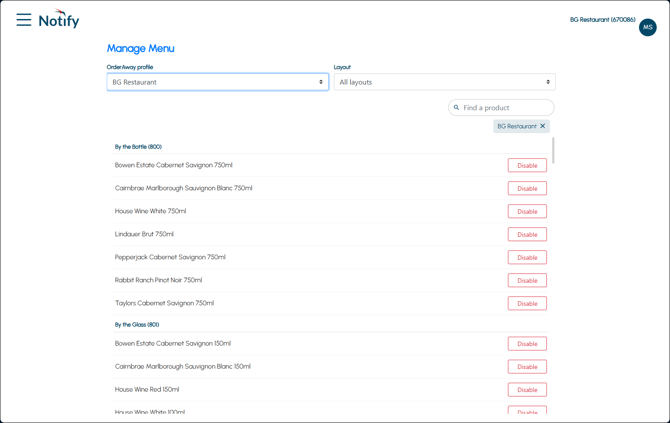The image size is (670, 423).
Task: Click the Layout label
Action: (x=342, y=67)
